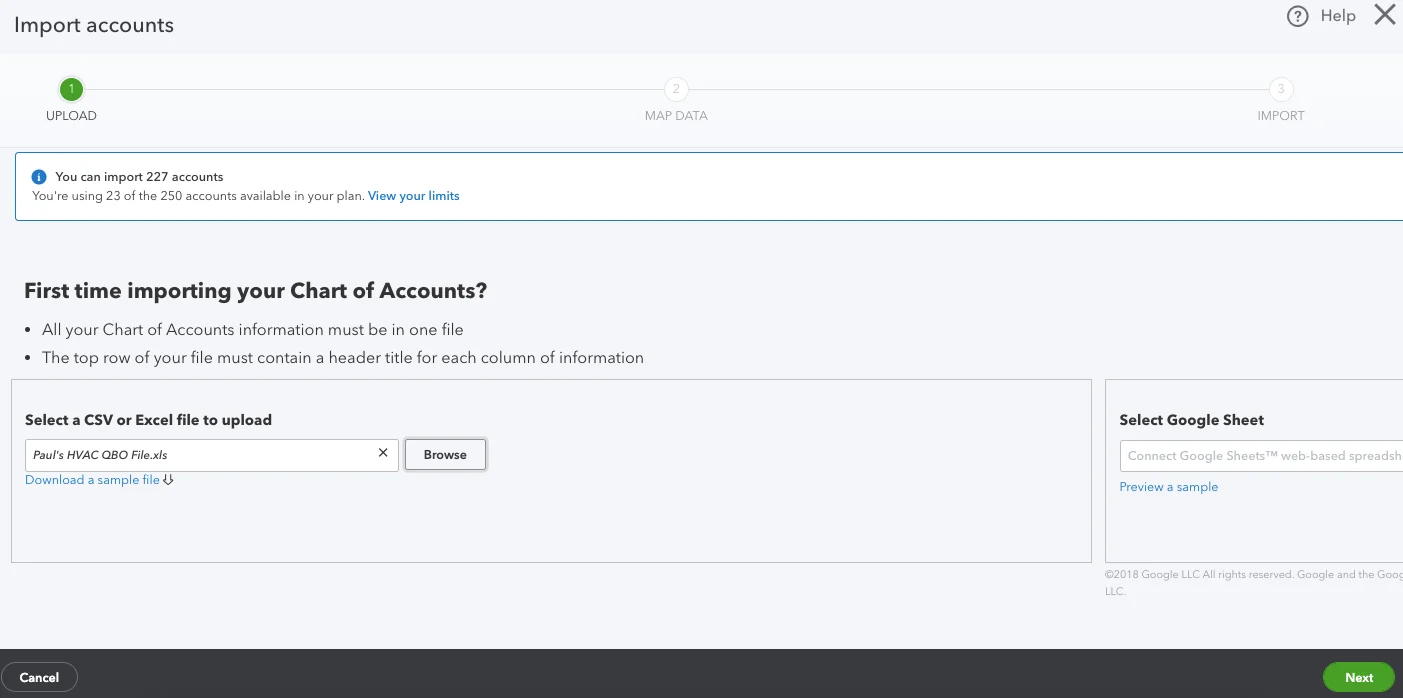Clear the selected file with X icon
The image size is (1403, 698).
[383, 453]
